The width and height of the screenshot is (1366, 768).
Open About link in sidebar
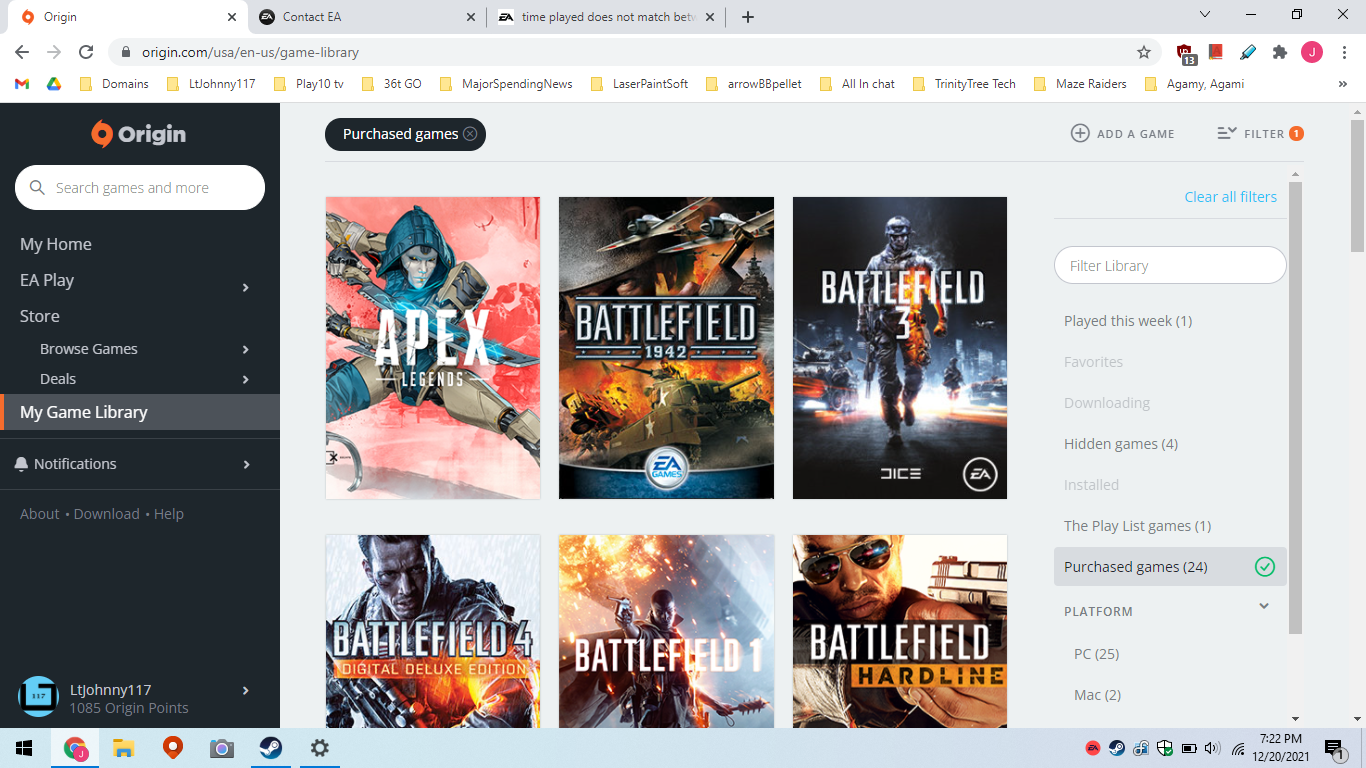pyautogui.click(x=40, y=514)
